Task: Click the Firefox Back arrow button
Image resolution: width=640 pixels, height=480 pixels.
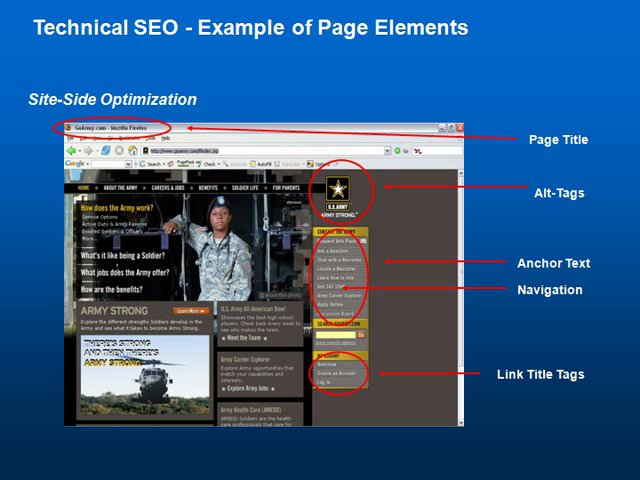Action: 72,151
